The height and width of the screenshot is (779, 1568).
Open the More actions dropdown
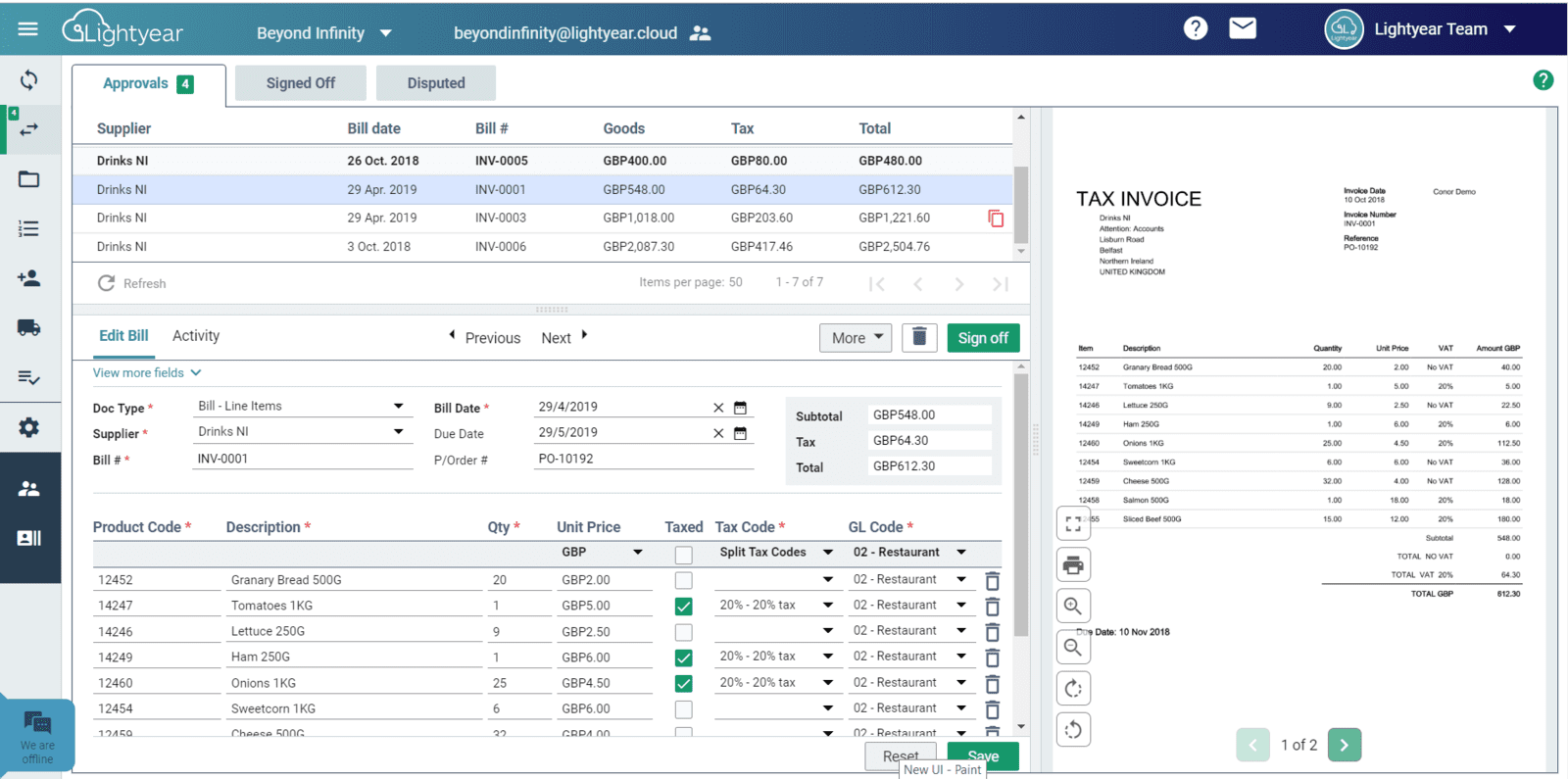[856, 338]
